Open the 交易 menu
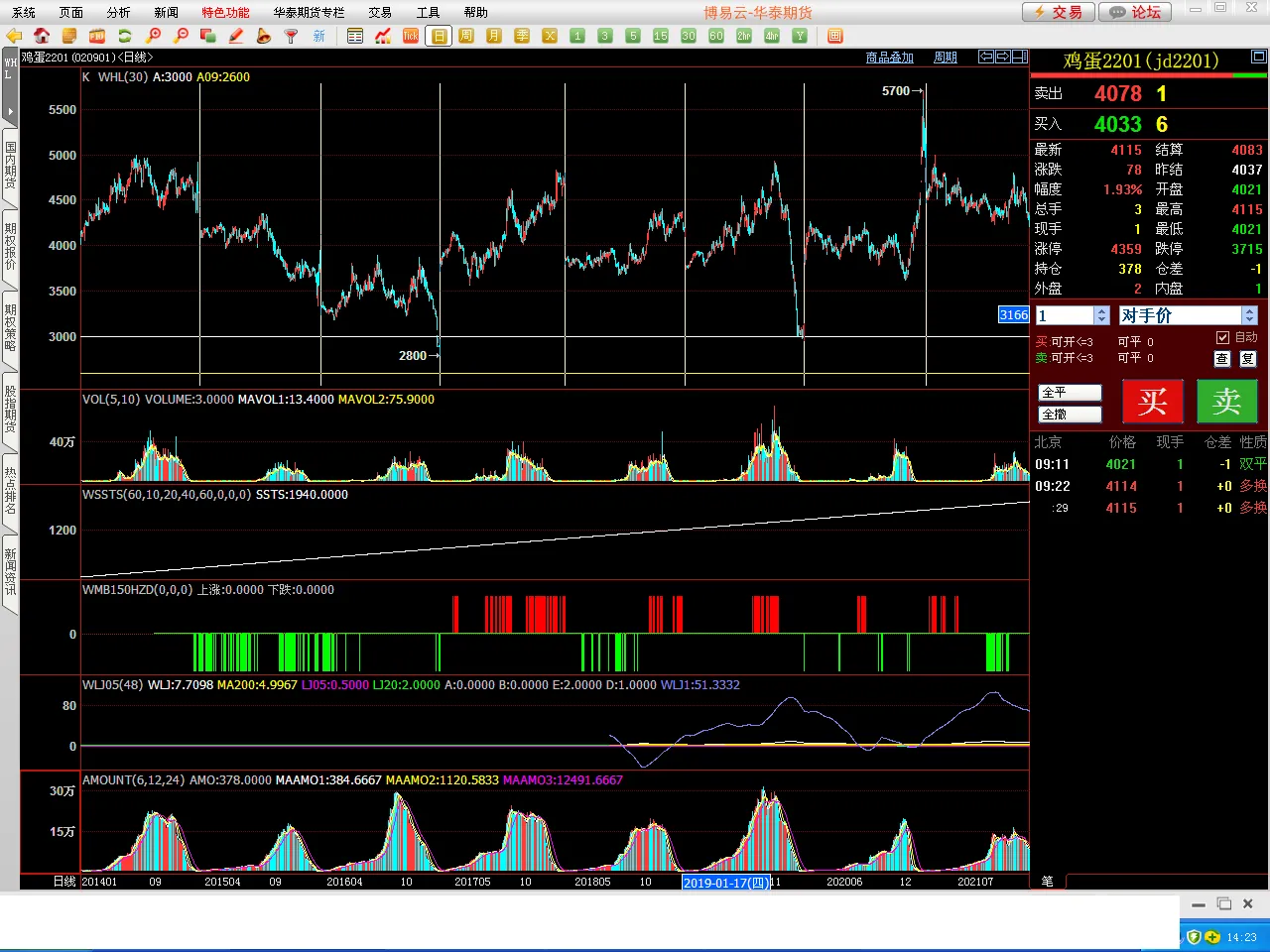The image size is (1270, 952). (380, 13)
